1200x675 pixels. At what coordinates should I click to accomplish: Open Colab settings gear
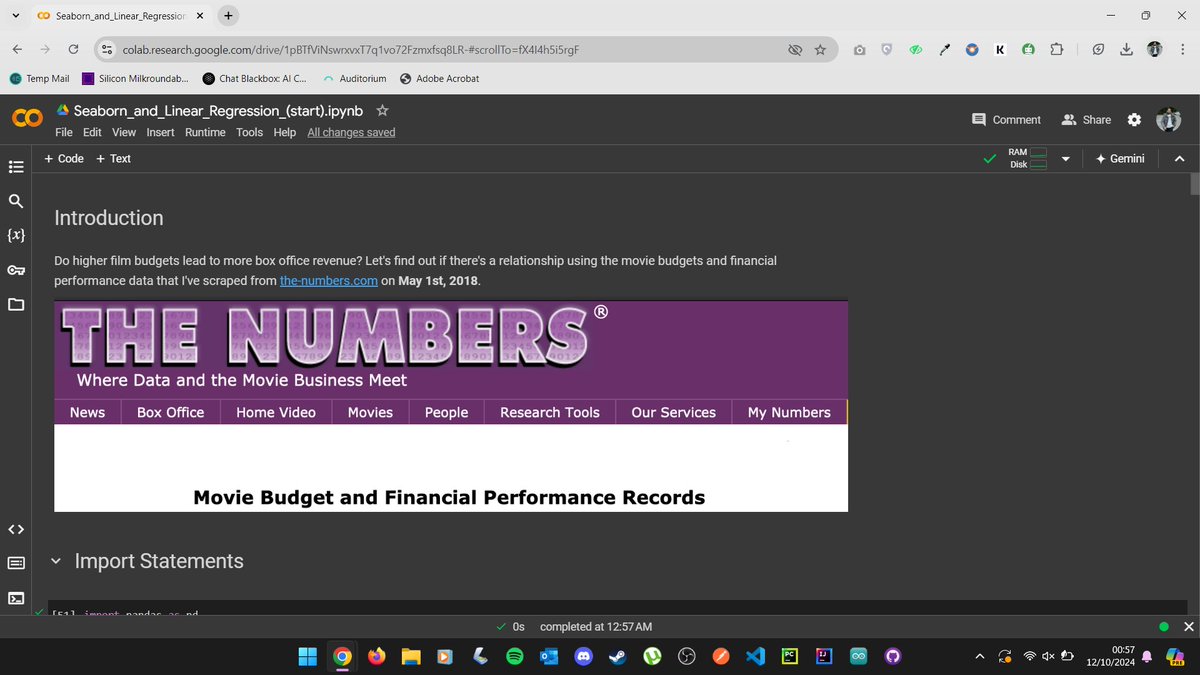tap(1134, 119)
